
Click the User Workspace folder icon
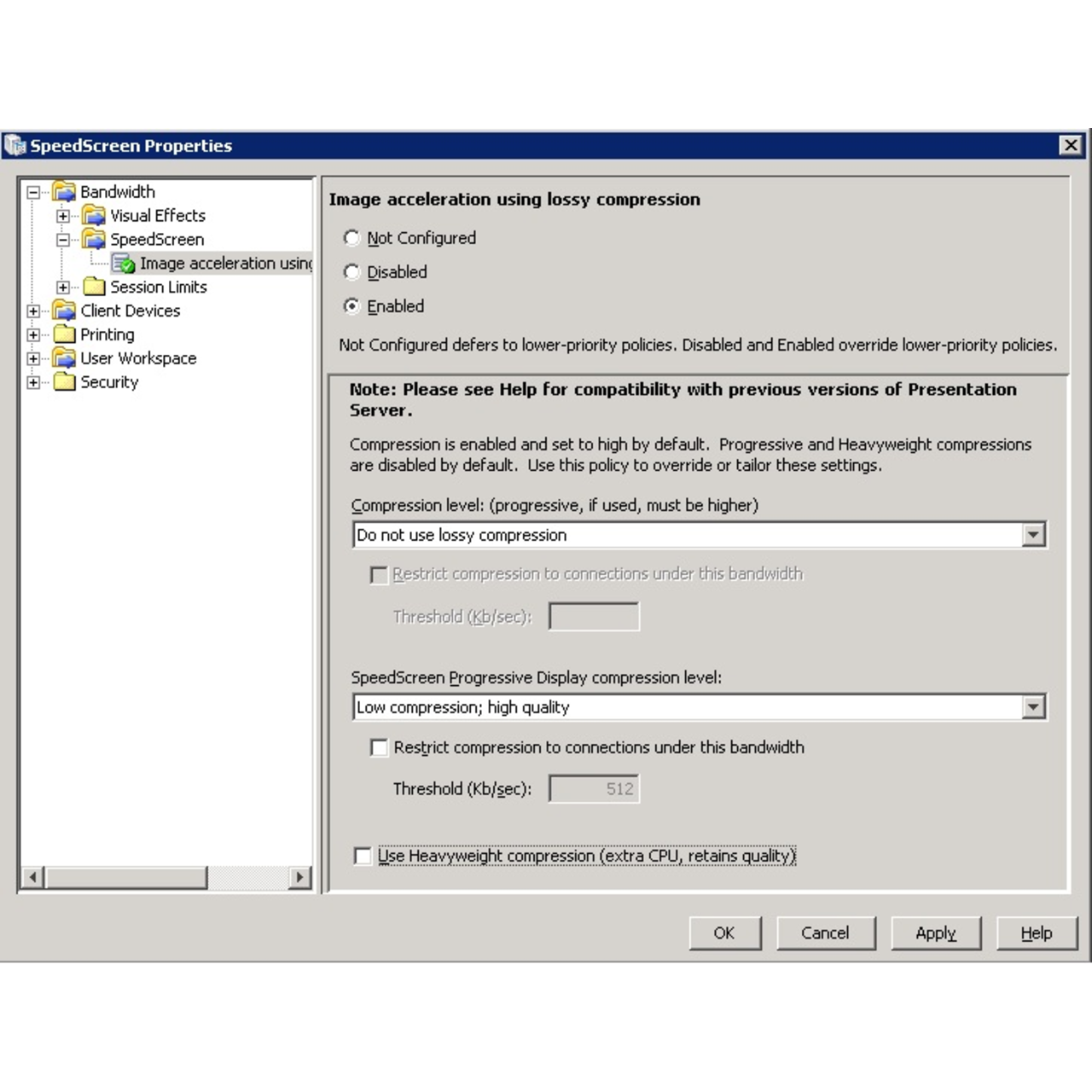[x=62, y=358]
